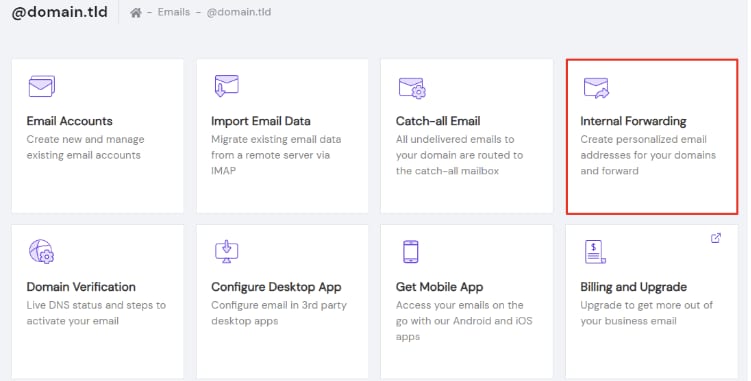Open the @domain.tld breadcrumb link
The height and width of the screenshot is (381, 751).
239,12
